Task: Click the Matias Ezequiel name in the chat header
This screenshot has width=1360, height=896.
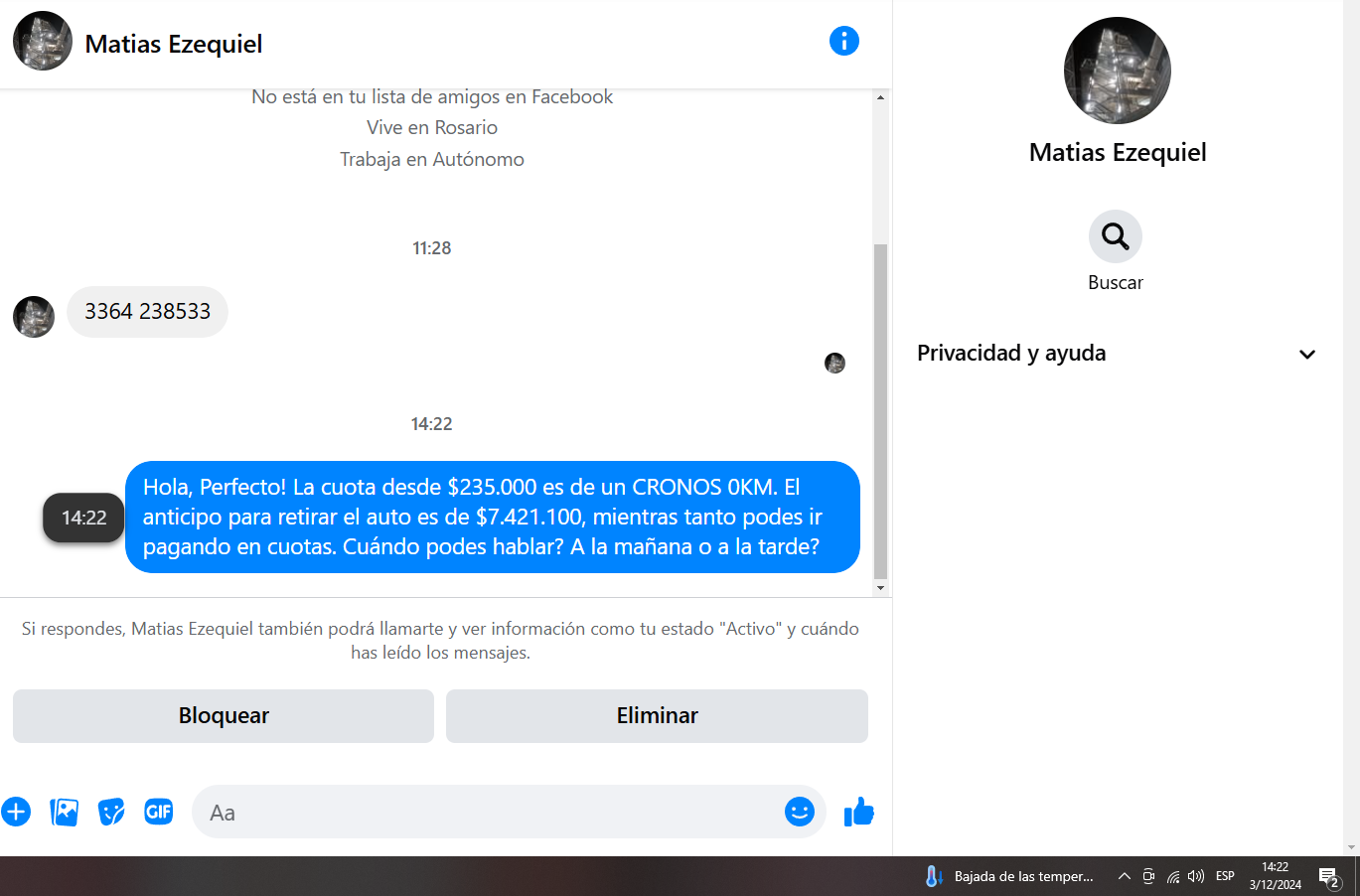Action: [x=174, y=44]
